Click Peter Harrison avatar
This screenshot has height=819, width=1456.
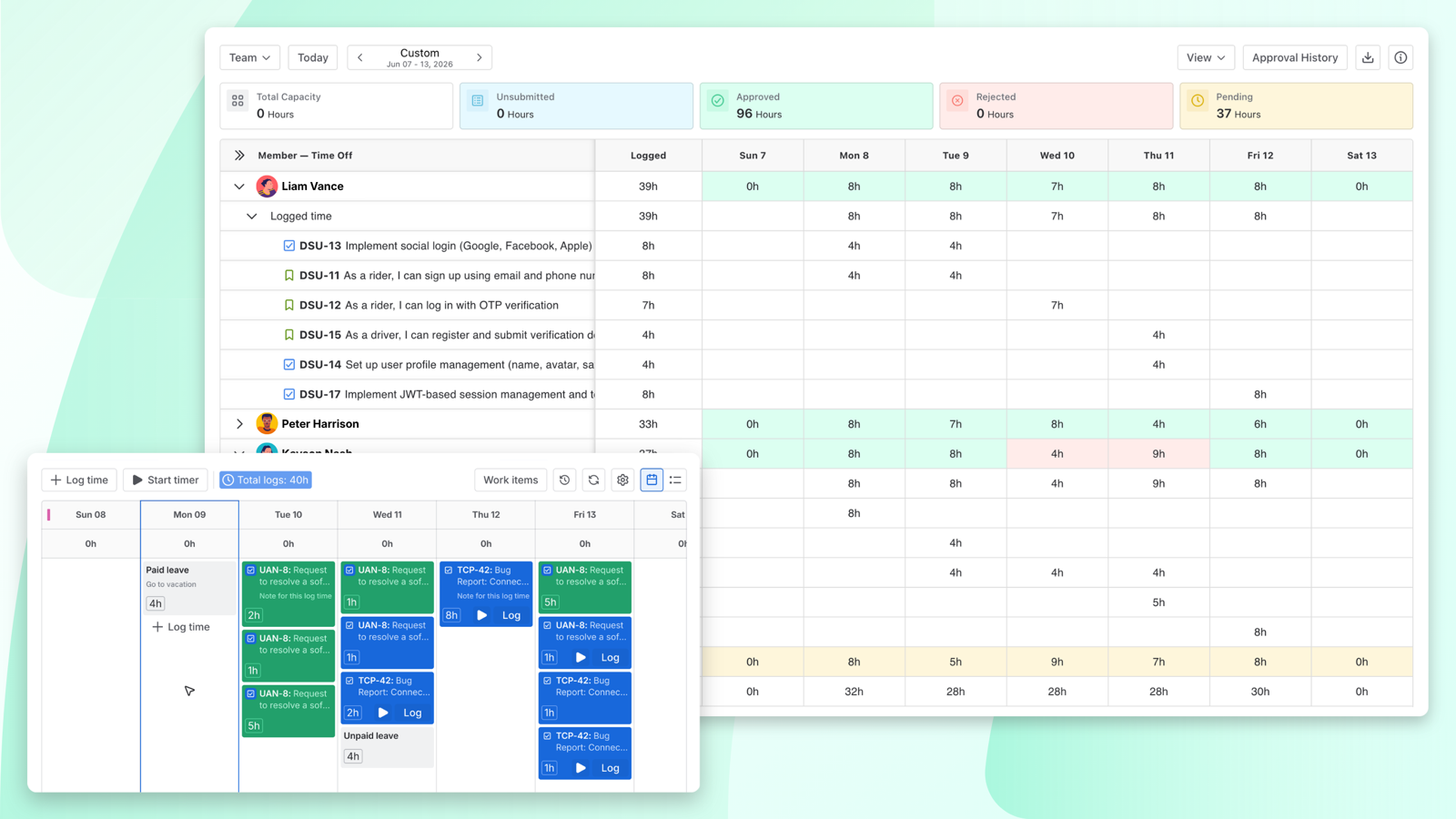pos(267,424)
